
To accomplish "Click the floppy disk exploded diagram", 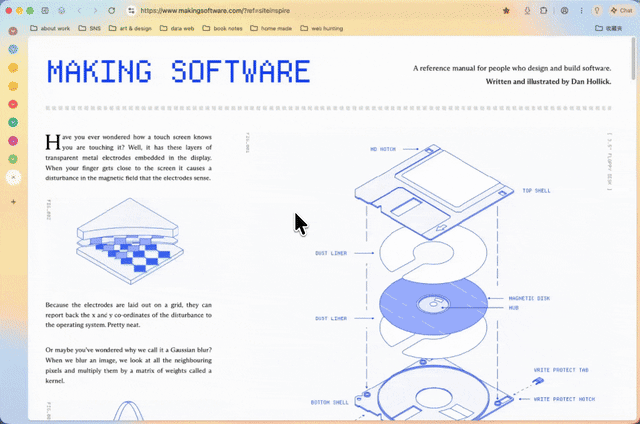I will 433,282.
